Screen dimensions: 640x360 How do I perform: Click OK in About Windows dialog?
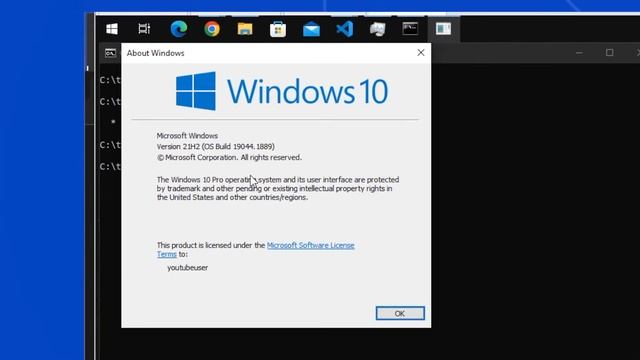click(400, 313)
